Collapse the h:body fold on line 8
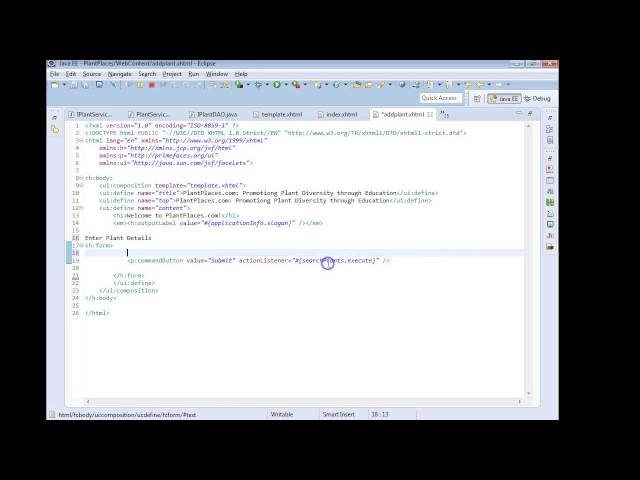The image size is (640, 480). coord(81,178)
